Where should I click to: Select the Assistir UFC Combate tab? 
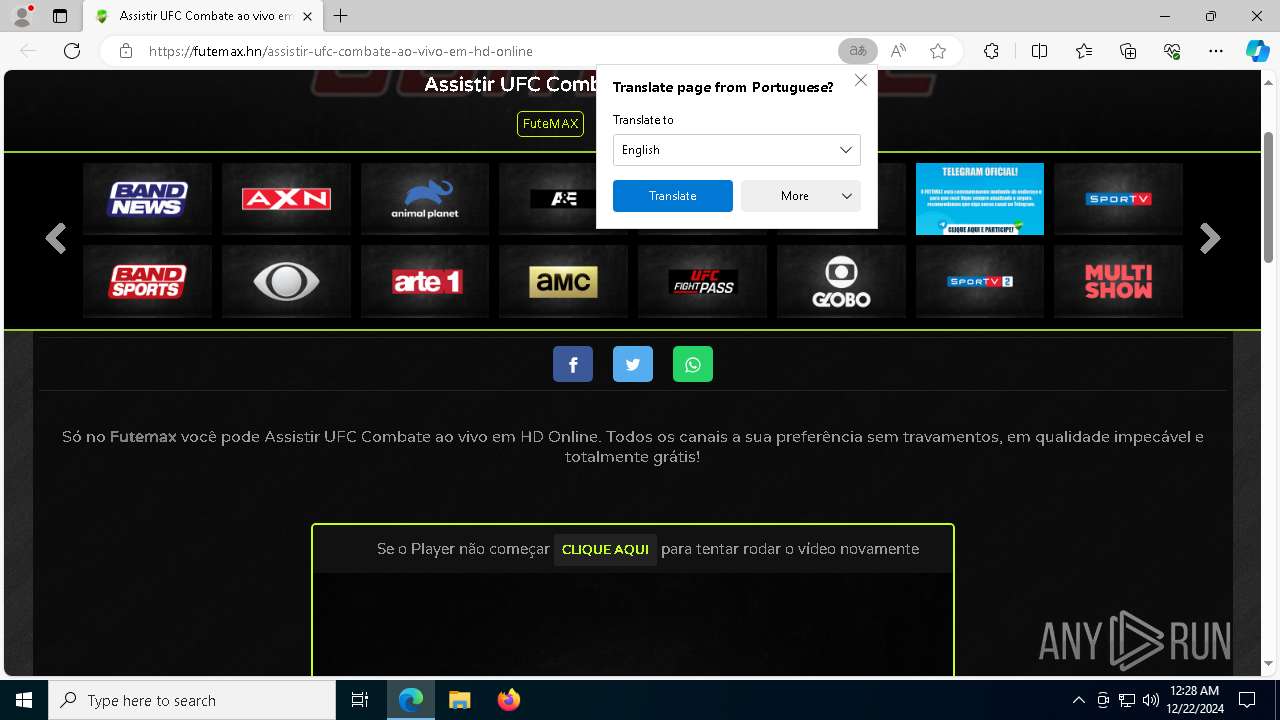[203, 16]
